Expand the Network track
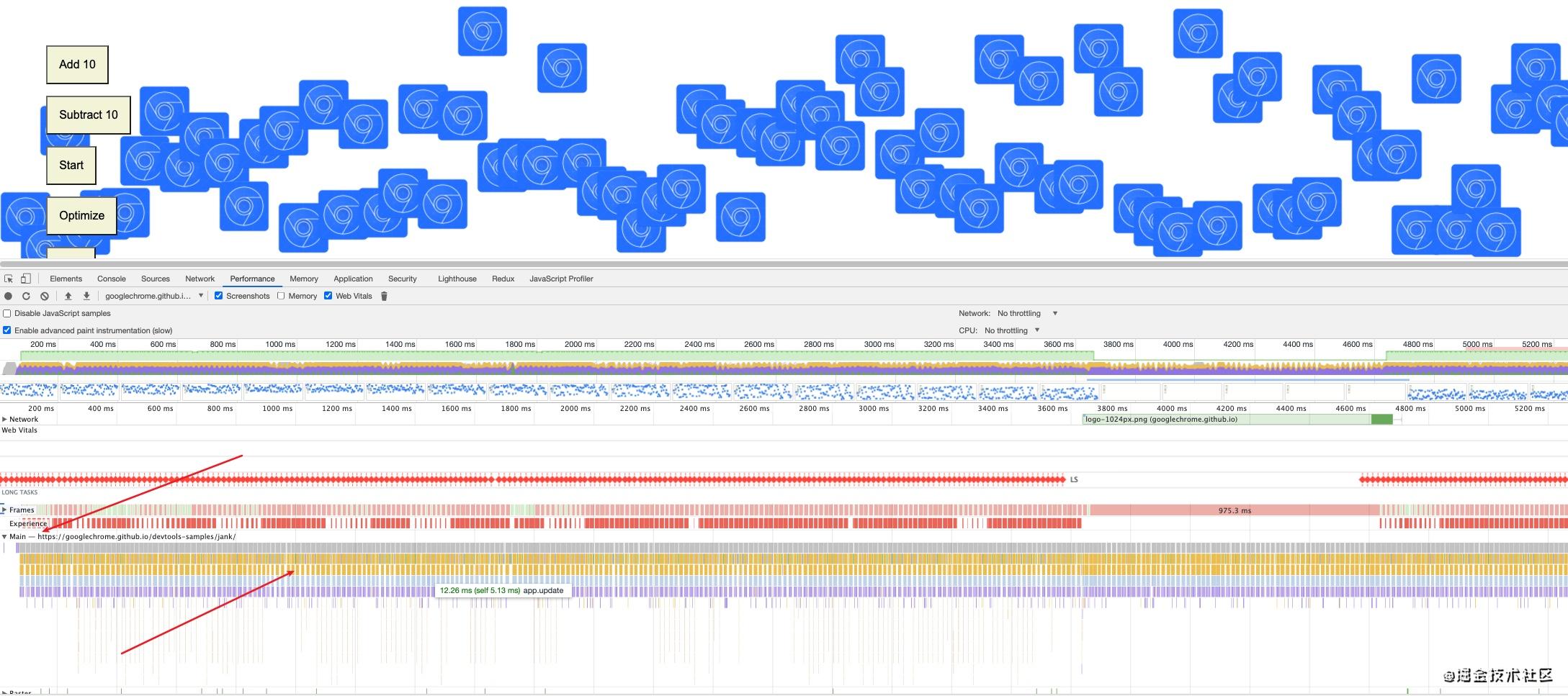Image resolution: width=1568 pixels, height=696 pixels. pos(5,419)
